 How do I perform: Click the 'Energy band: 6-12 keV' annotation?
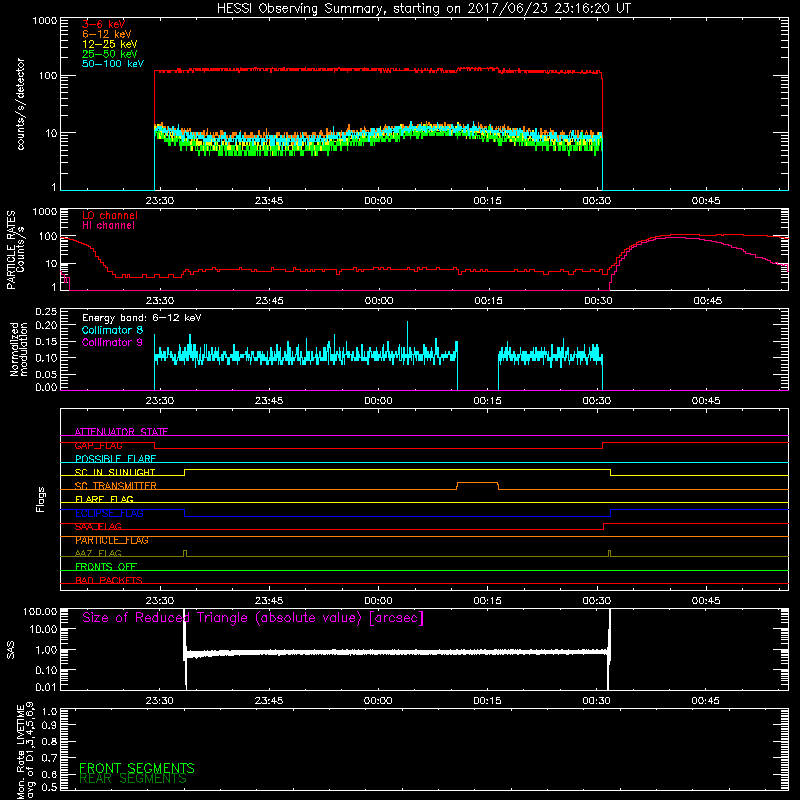pos(141,318)
